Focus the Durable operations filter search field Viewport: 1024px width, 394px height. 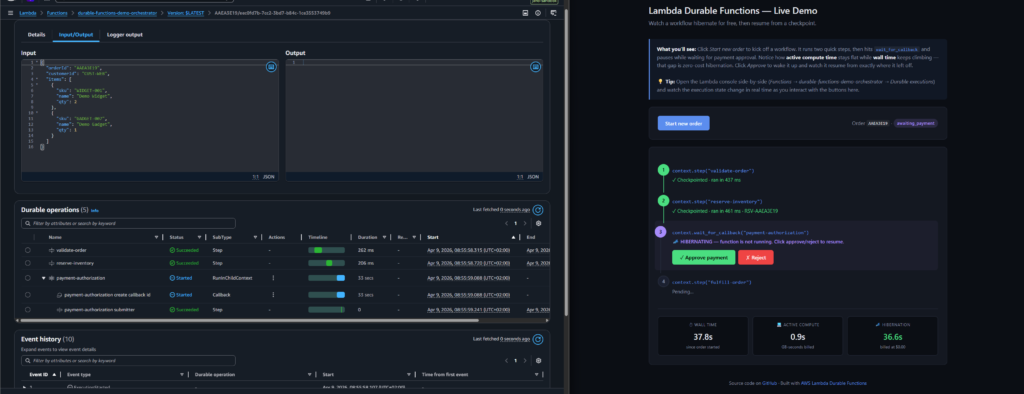click(128, 223)
